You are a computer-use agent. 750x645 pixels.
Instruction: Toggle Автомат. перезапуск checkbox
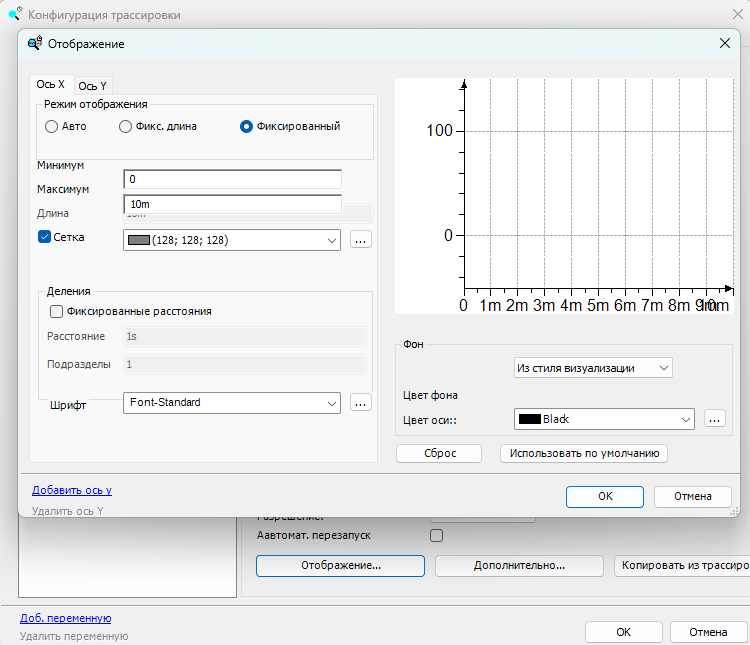[x=436, y=535]
